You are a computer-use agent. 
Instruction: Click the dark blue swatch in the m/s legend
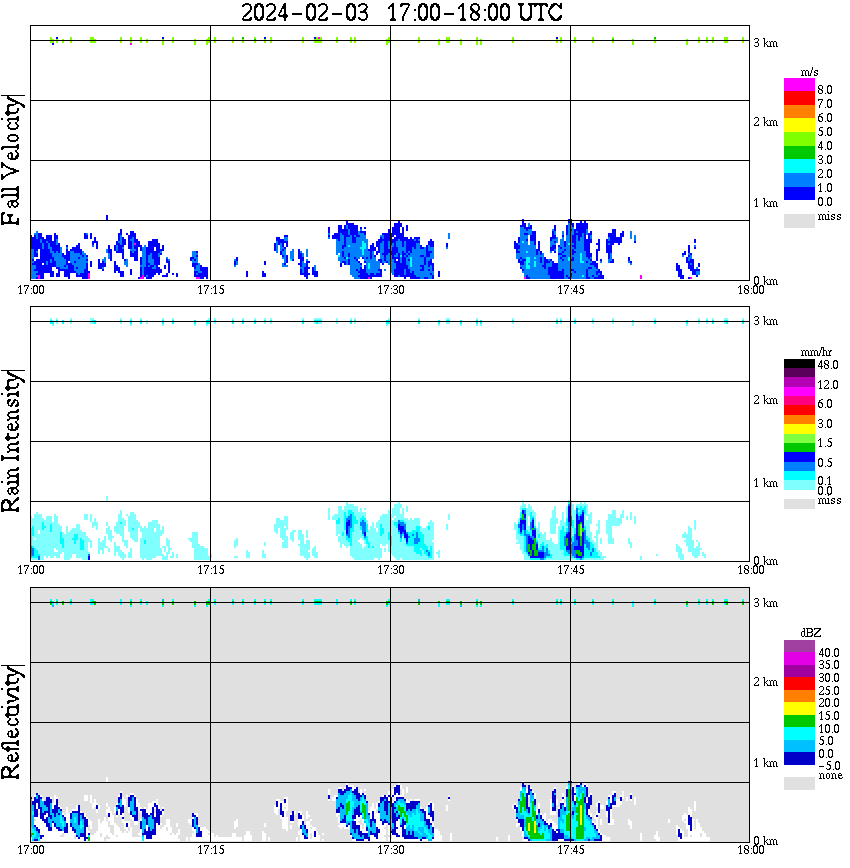pos(799,193)
